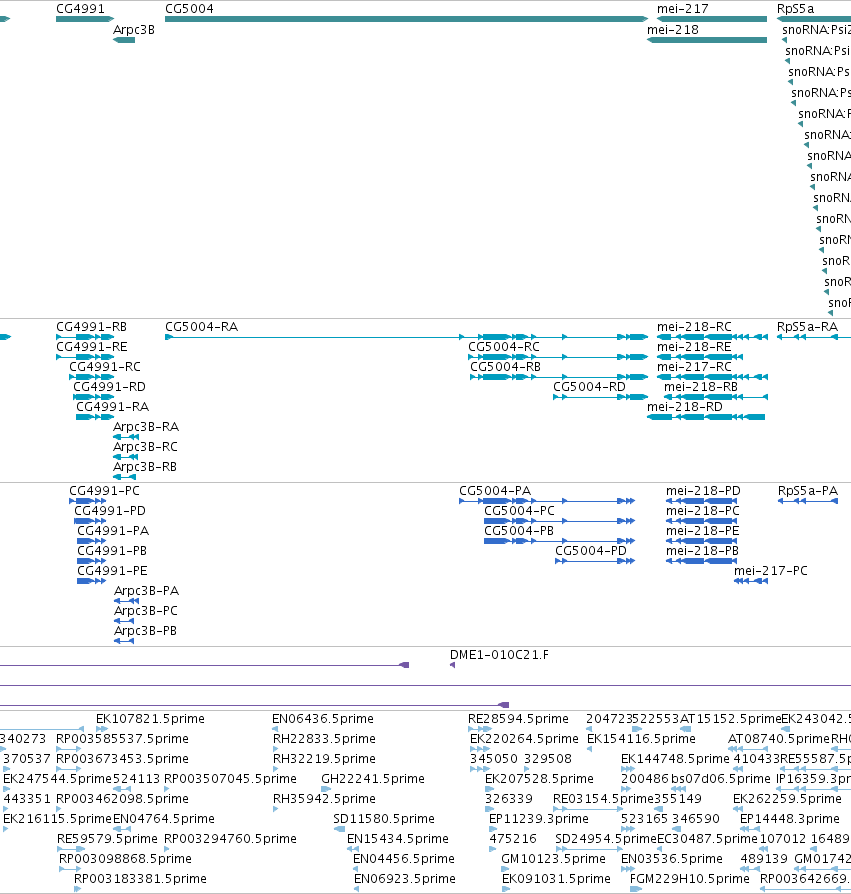Open protein CG5004-PB
The width and height of the screenshot is (851, 894).
(519, 531)
